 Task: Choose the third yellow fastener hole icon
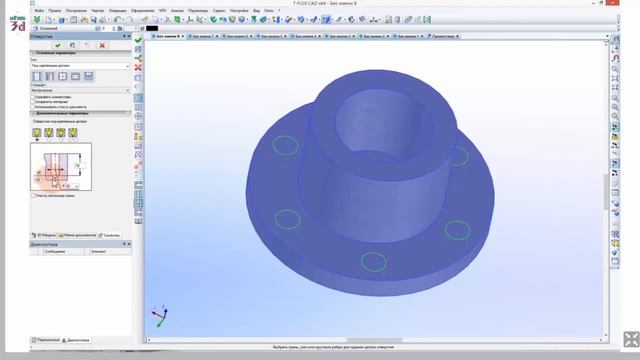click(61, 132)
